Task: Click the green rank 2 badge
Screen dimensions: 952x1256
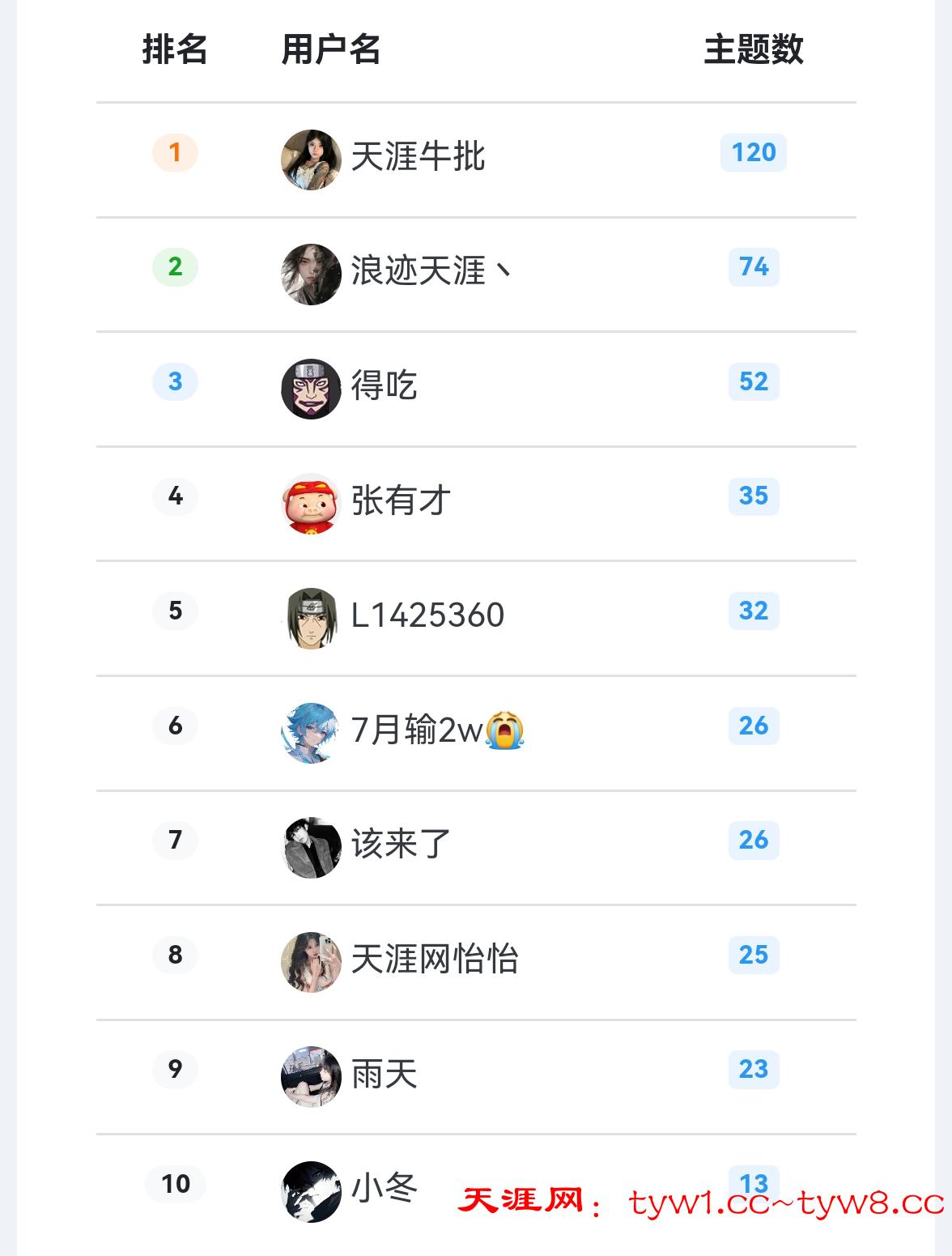Action: [x=175, y=266]
